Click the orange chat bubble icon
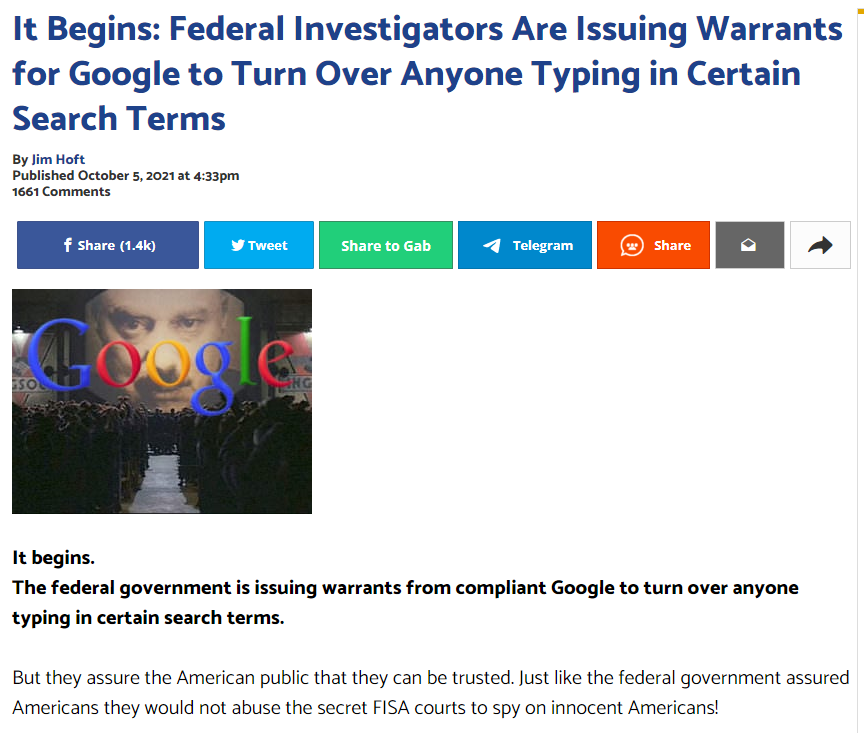Viewport: 864px width, 733px height. [x=631, y=245]
